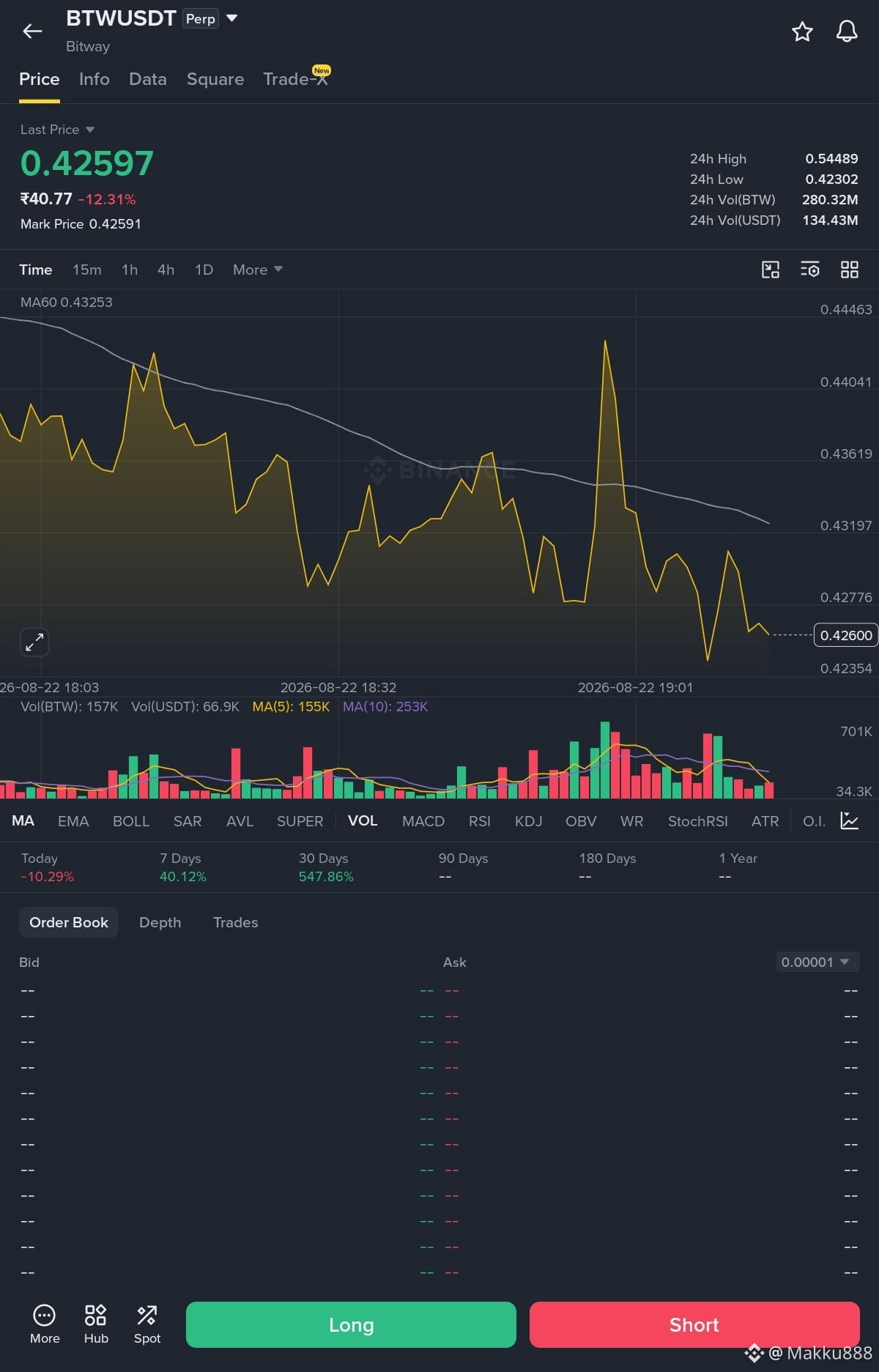This screenshot has width=879, height=1372.
Task: Open the chart drawing tools icon
Action: [x=771, y=270]
